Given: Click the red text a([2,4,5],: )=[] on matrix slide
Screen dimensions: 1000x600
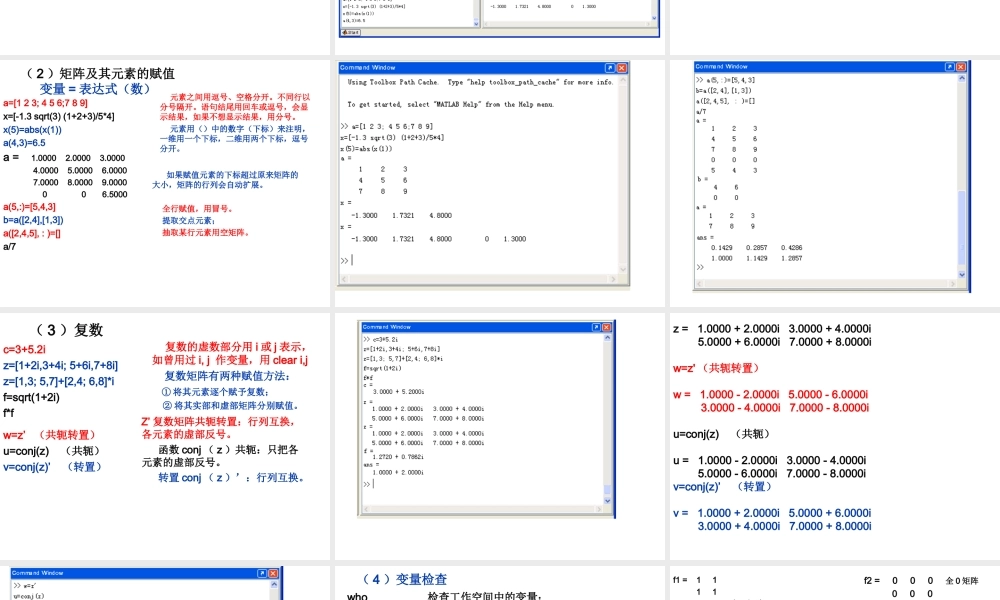Looking at the screenshot, I should click(32, 233).
